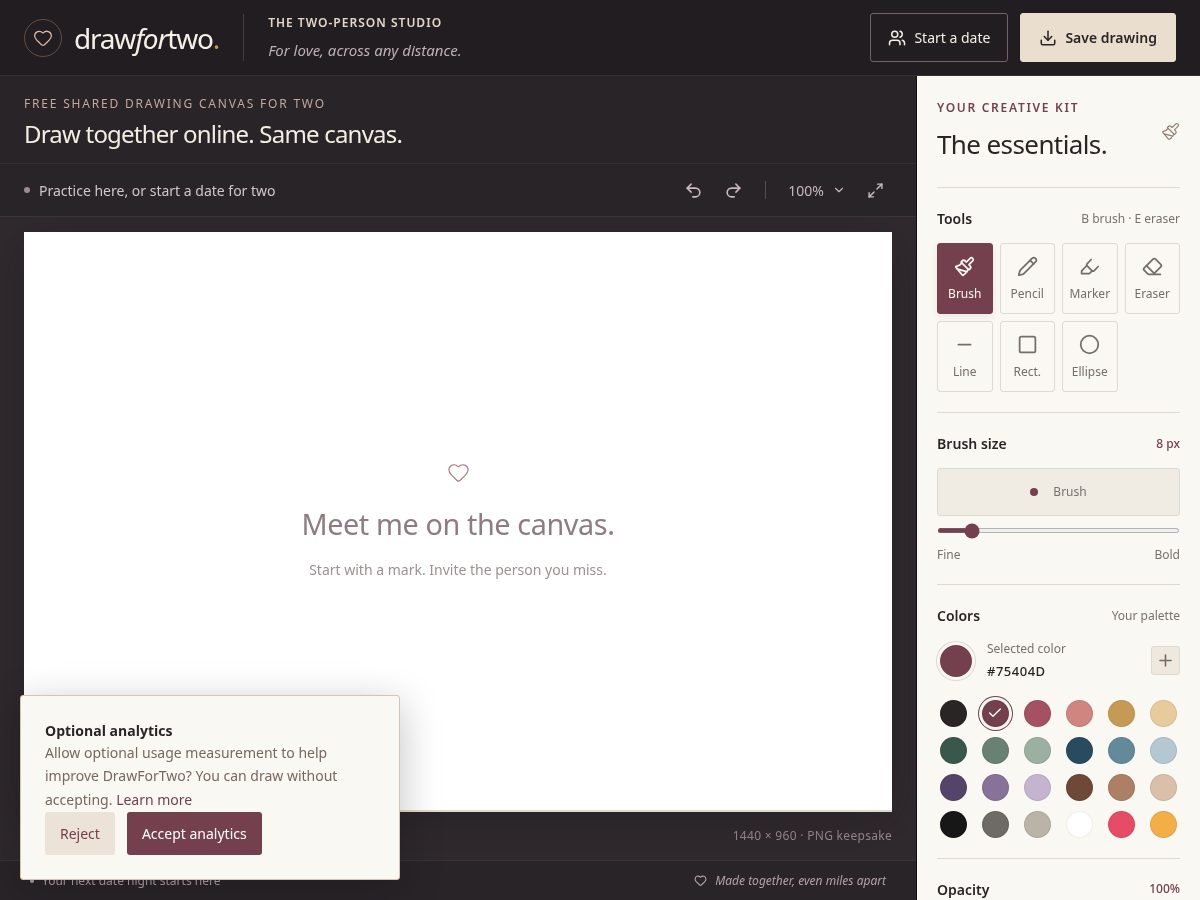Click the brush icon beside The essentials
Image resolution: width=1200 pixels, height=900 pixels.
1170,132
